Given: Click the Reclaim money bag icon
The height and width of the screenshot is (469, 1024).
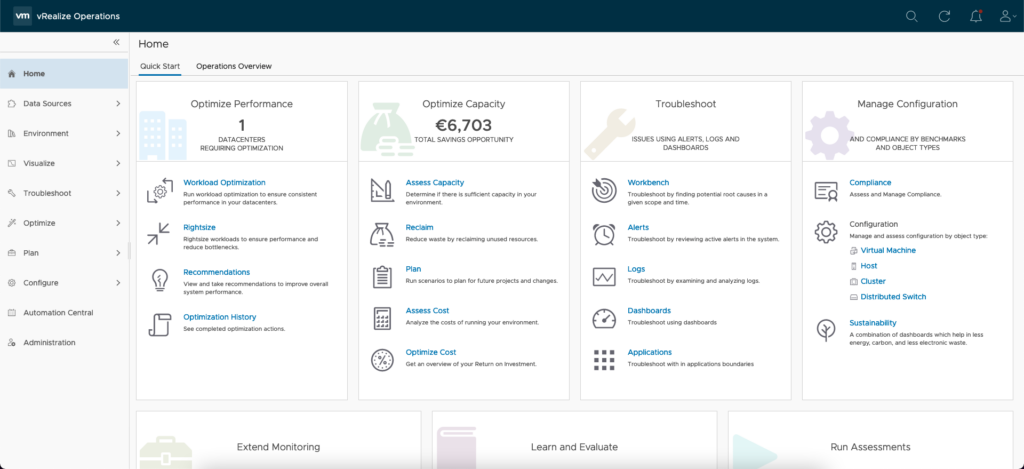Looking at the screenshot, I should pos(381,234).
